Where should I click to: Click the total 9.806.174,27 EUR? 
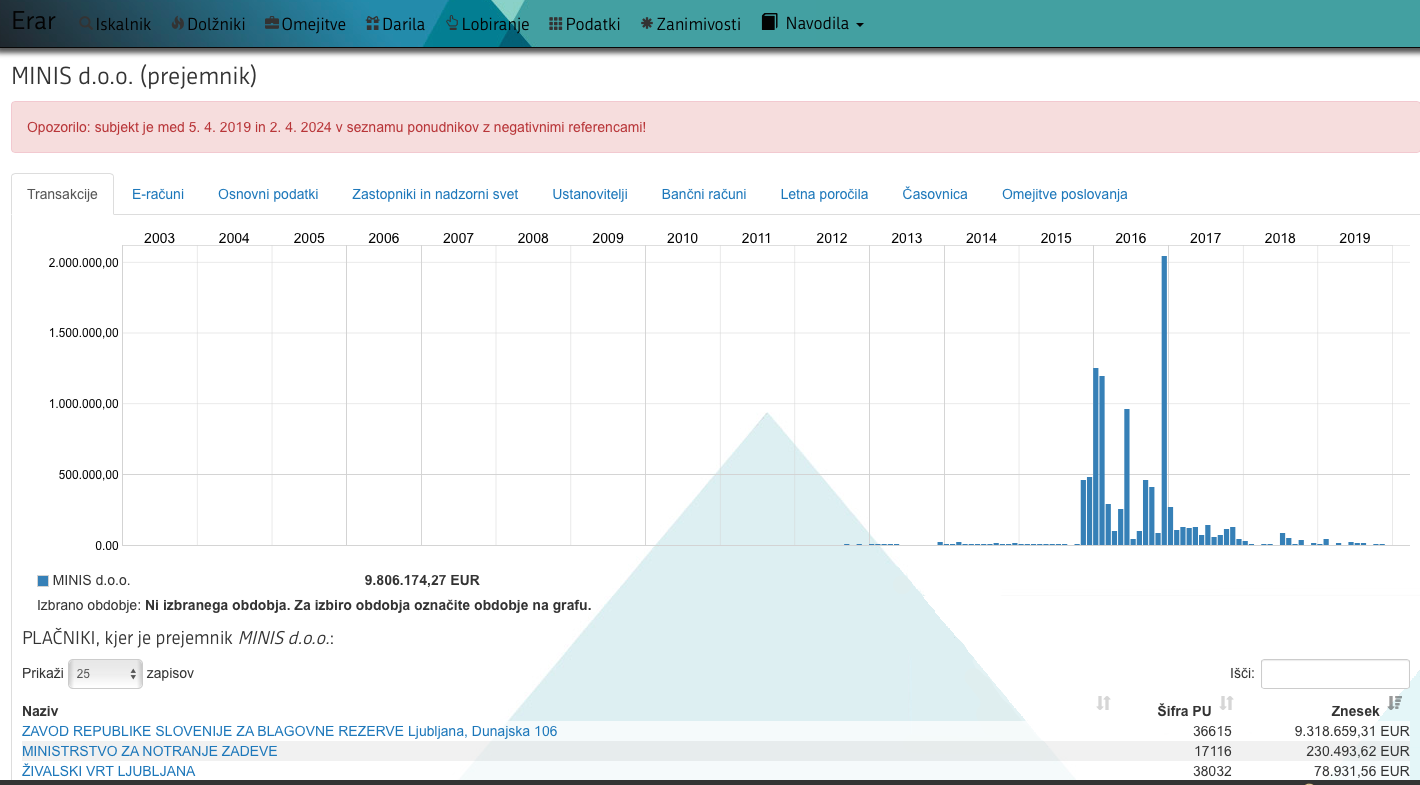tap(422, 580)
